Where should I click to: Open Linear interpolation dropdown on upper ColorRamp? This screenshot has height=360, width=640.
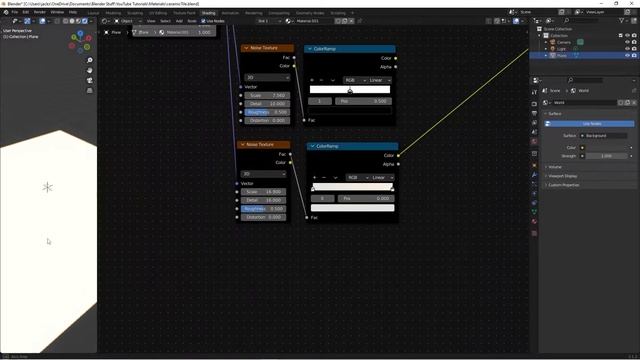tap(380, 80)
